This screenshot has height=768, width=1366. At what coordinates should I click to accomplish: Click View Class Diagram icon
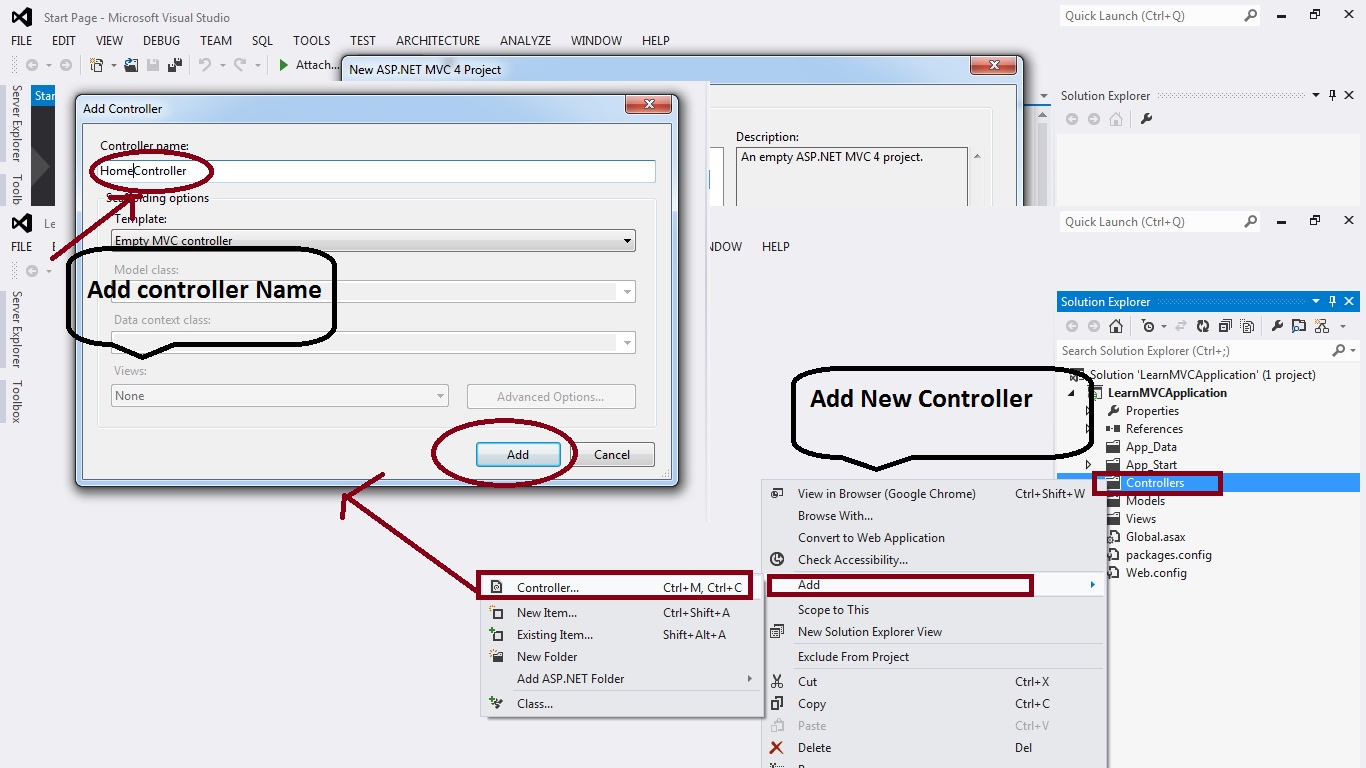pos(1322,326)
